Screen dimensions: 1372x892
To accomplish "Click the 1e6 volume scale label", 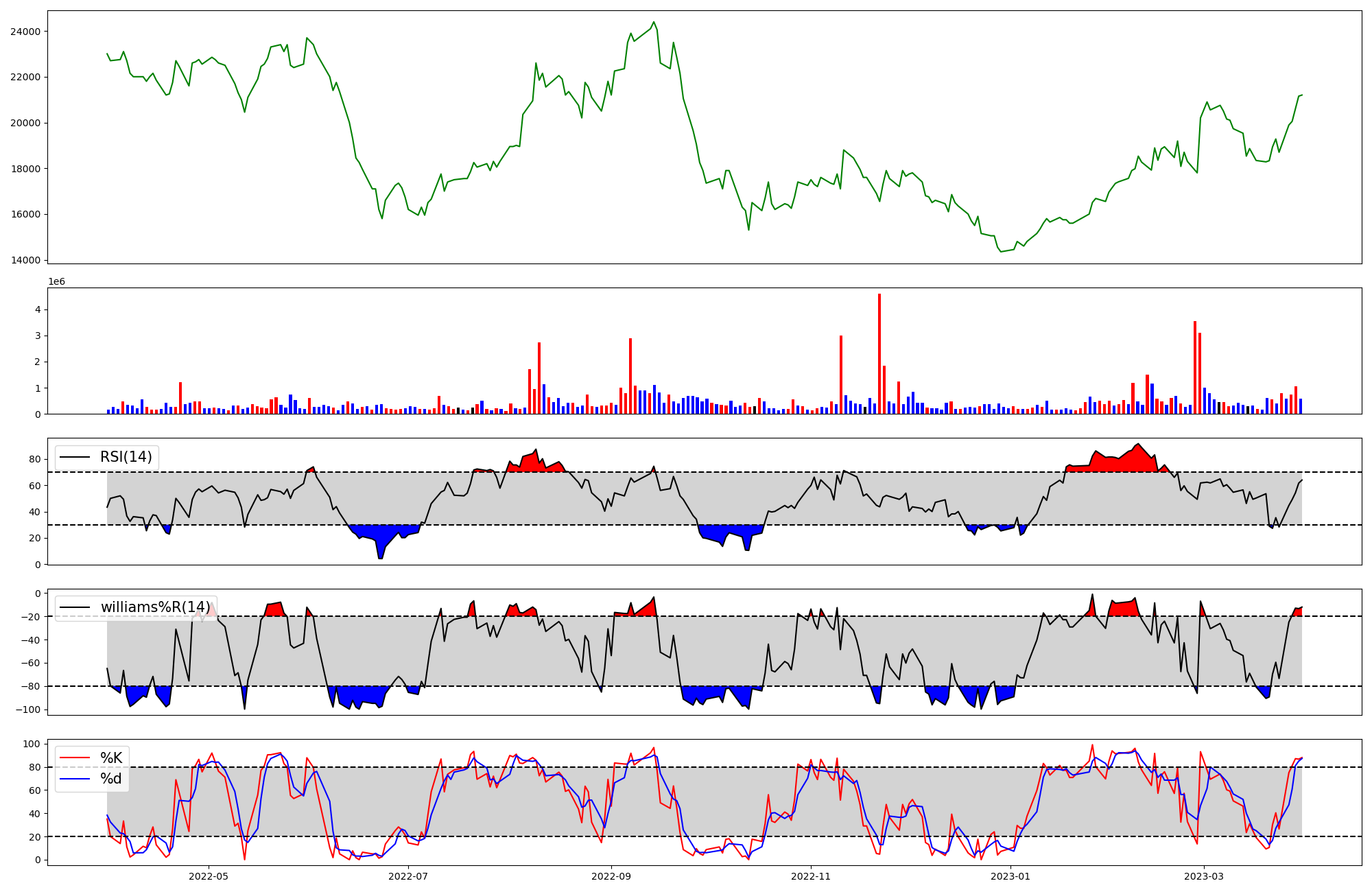I will [56, 282].
